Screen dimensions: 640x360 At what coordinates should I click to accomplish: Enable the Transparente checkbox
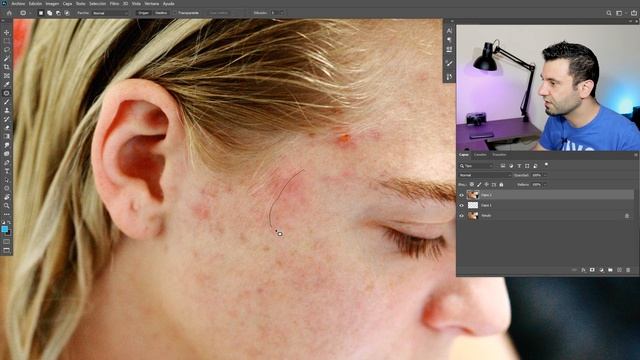[x=175, y=13]
